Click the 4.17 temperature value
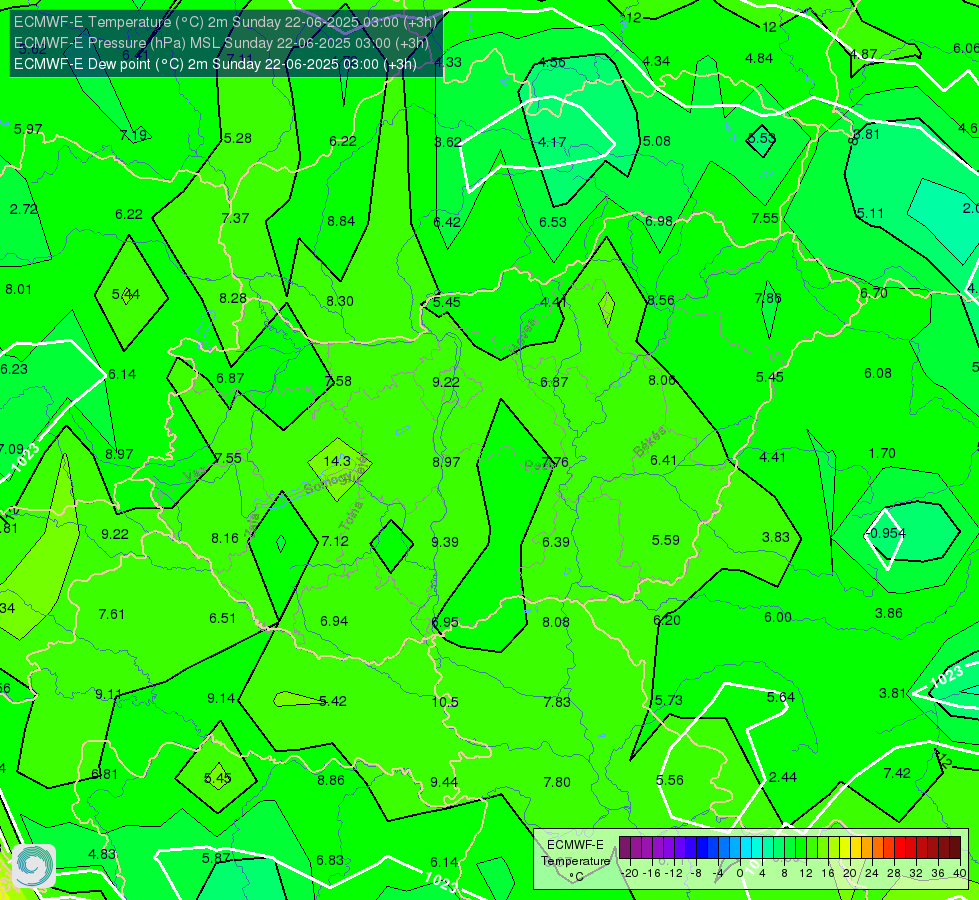Image resolution: width=979 pixels, height=900 pixels. (x=553, y=142)
